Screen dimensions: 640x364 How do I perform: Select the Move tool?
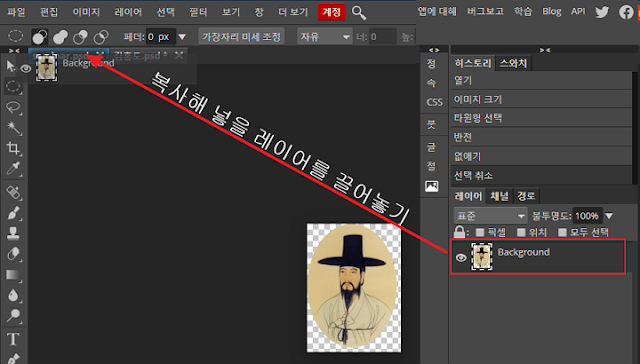(x=11, y=66)
